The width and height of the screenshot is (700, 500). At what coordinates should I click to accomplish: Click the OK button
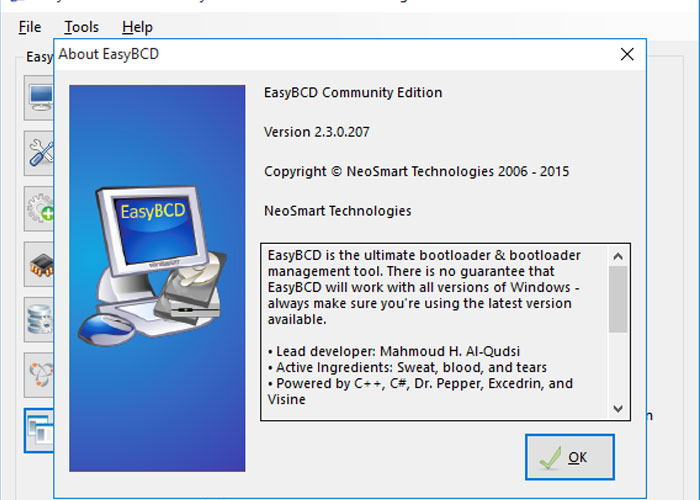(570, 457)
